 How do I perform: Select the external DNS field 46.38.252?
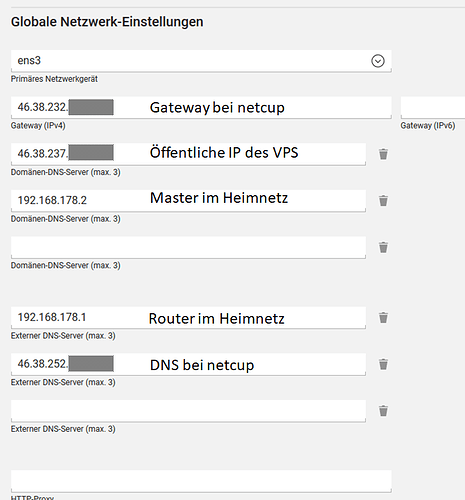pos(188,364)
